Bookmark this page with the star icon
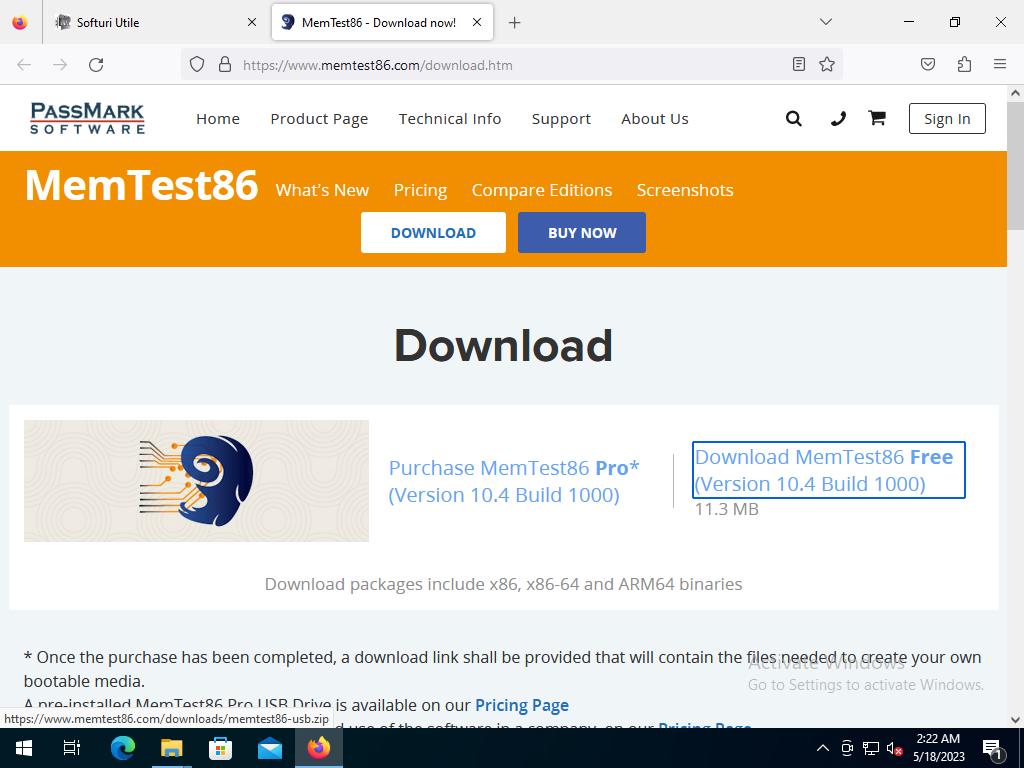This screenshot has width=1024, height=768. (827, 64)
